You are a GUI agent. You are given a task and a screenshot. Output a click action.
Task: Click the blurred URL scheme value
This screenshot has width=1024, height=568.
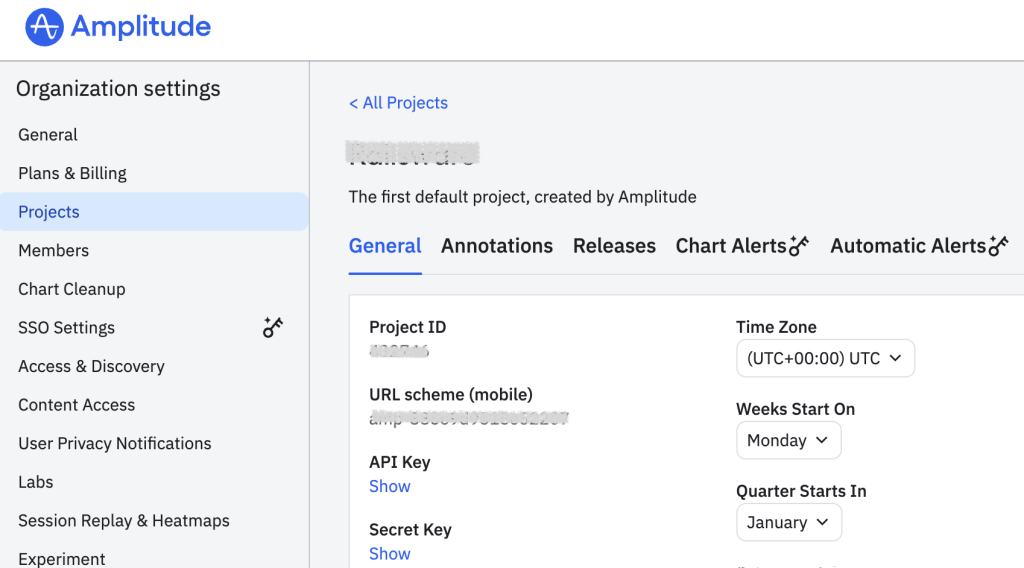[469, 418]
